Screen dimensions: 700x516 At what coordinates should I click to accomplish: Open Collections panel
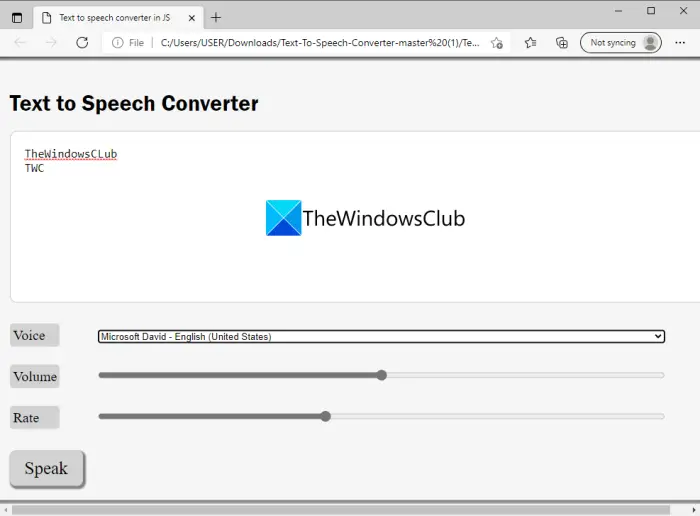(562, 42)
